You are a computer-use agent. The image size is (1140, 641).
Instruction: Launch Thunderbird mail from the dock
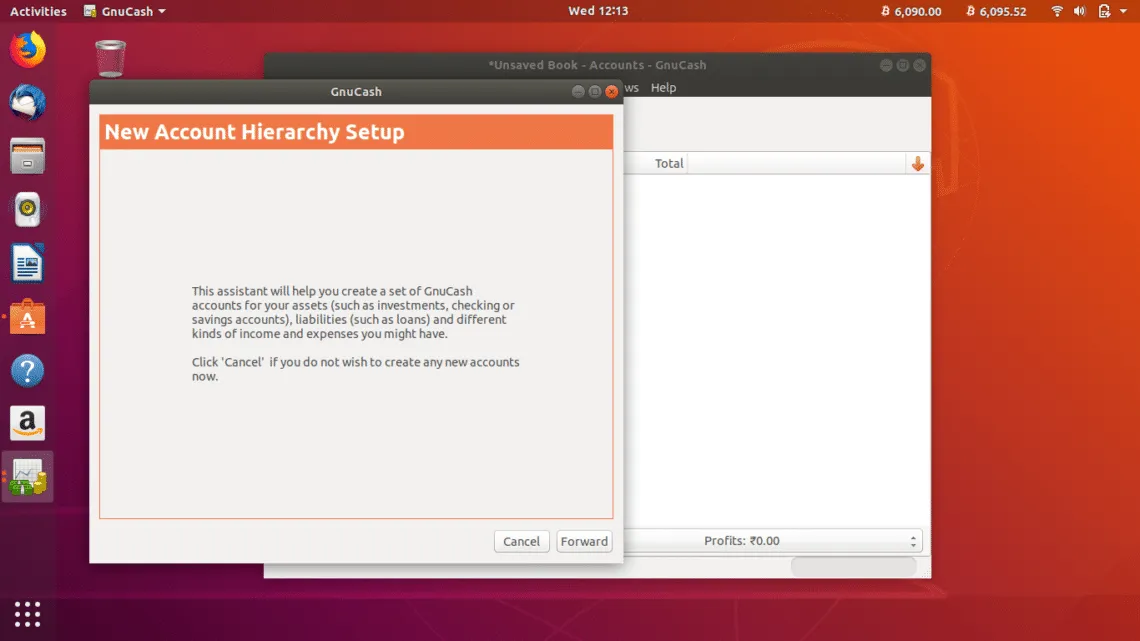(28, 103)
